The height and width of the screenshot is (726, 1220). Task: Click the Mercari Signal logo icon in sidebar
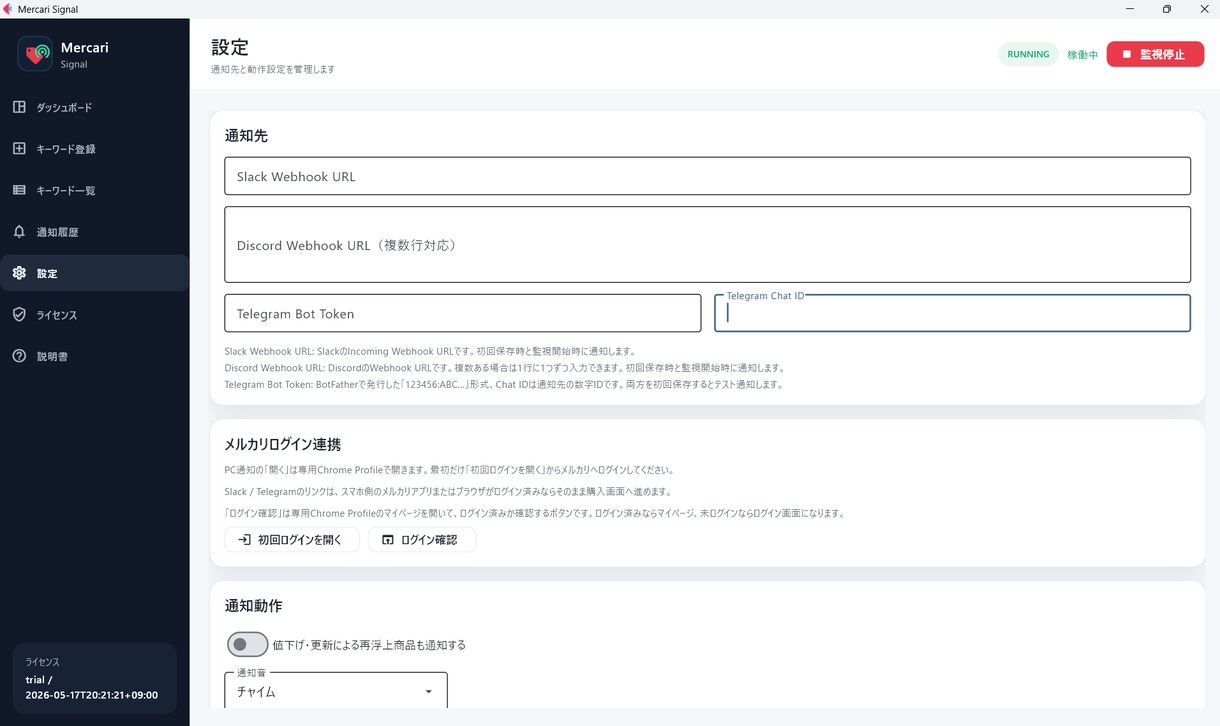35,54
